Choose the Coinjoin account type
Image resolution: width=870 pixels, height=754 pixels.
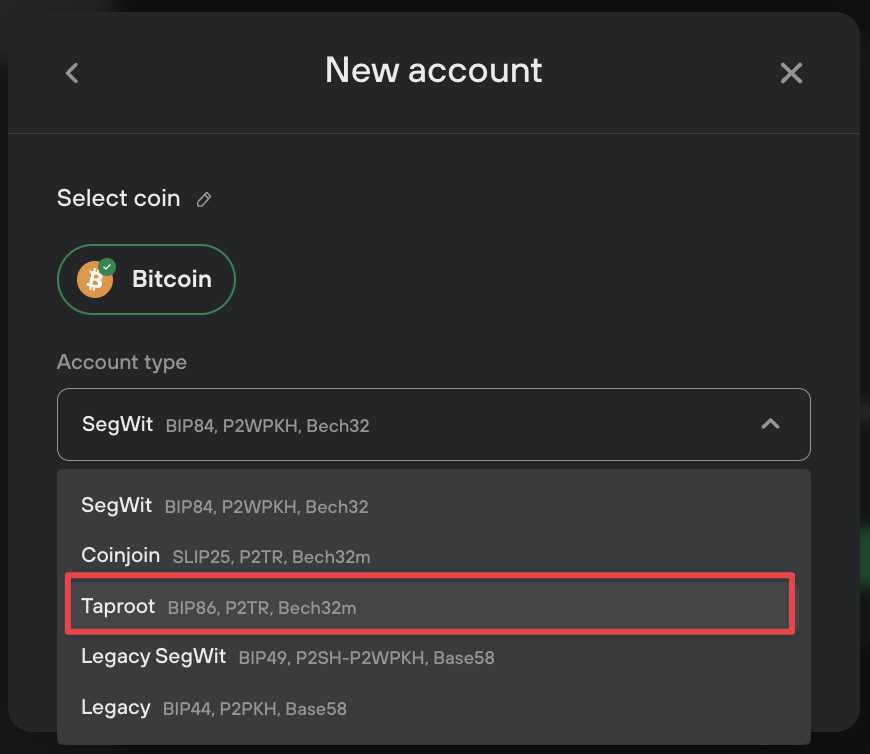(434, 555)
